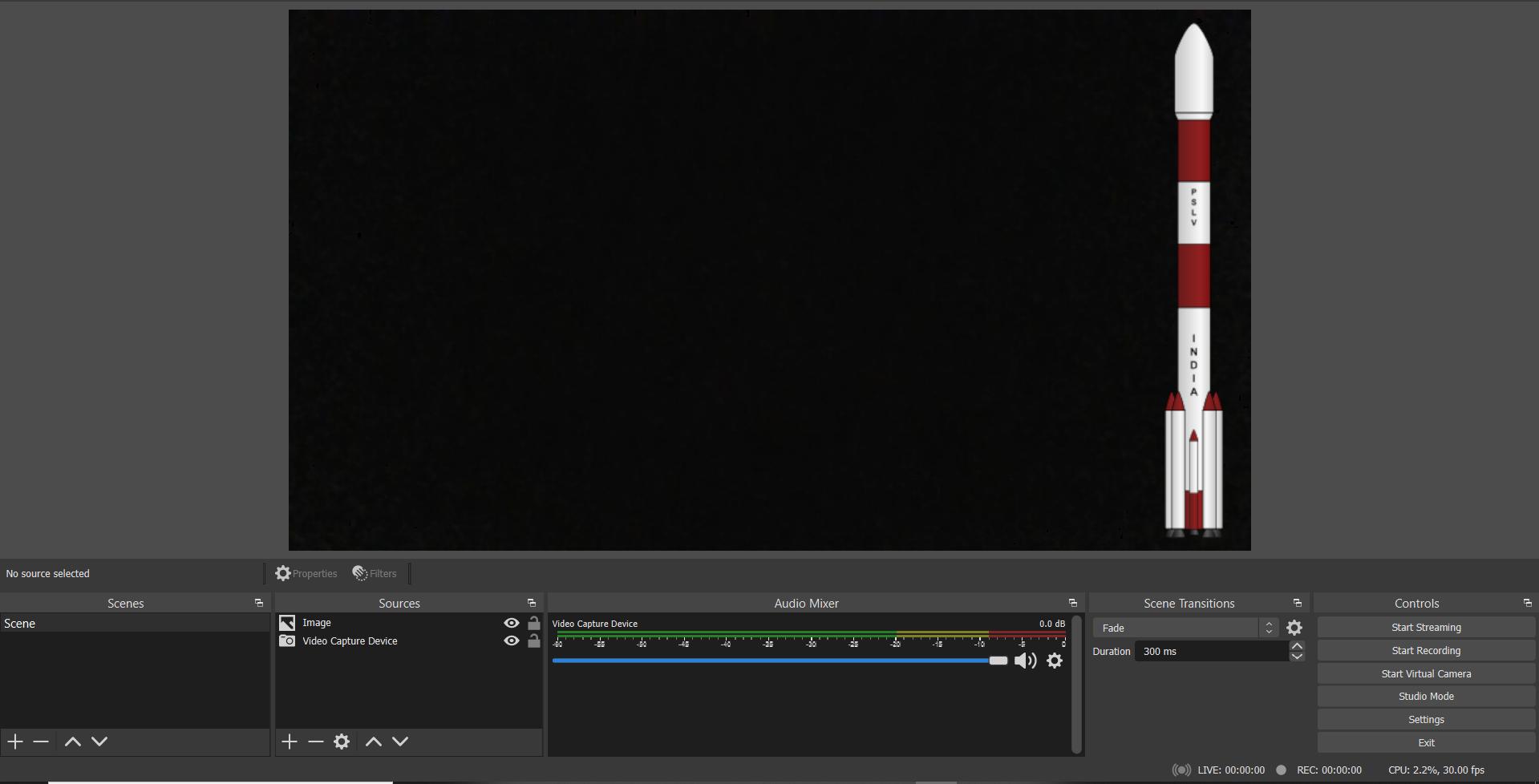Mute Video Capture Device speaker icon
Image resolution: width=1539 pixels, height=784 pixels.
coord(1026,661)
